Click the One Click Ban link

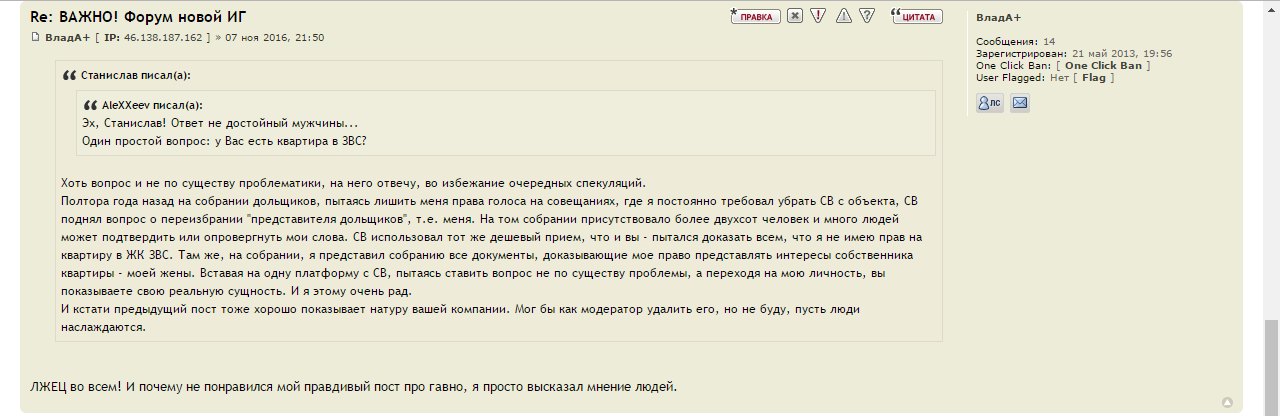[1103, 66]
